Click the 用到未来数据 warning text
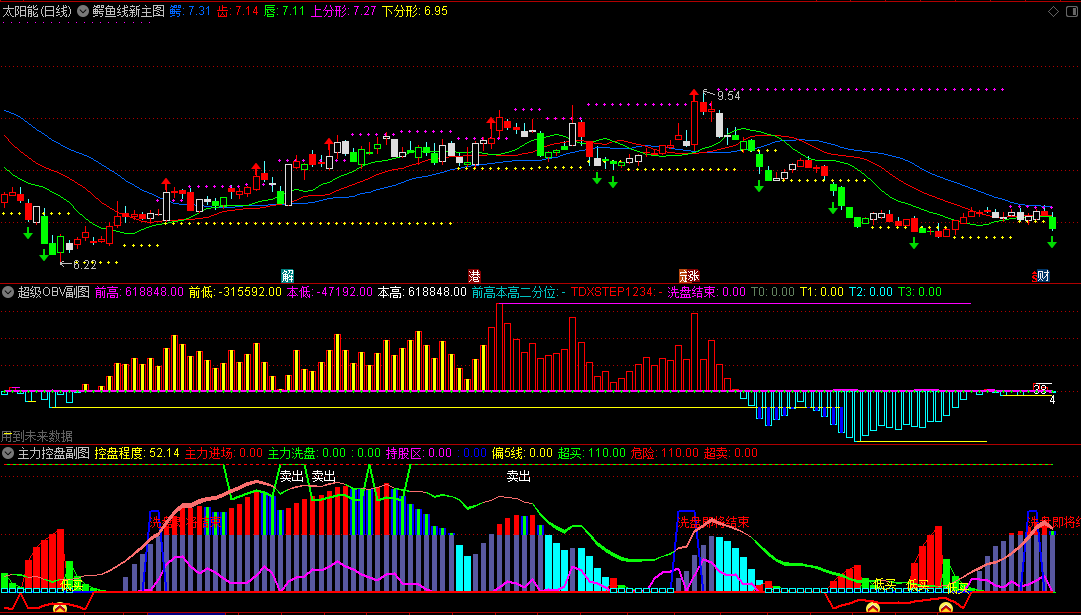Image resolution: width=1081 pixels, height=615 pixels. 37,436
